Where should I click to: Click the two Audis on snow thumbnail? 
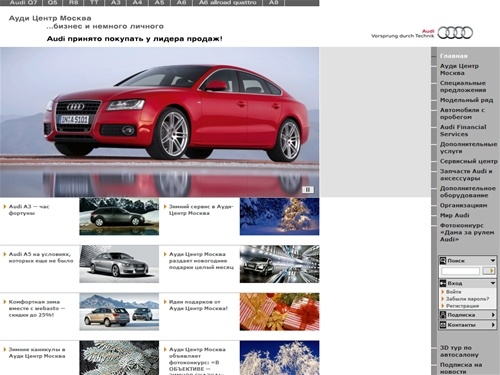point(119,312)
